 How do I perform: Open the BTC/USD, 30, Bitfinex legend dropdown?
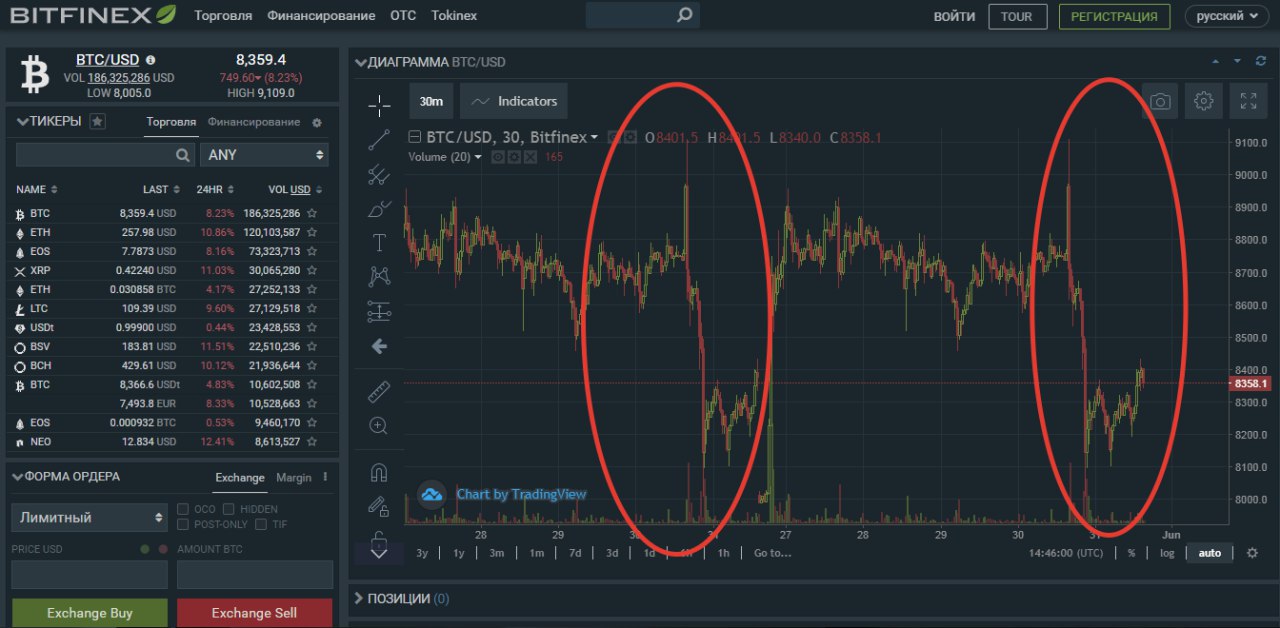[594, 137]
